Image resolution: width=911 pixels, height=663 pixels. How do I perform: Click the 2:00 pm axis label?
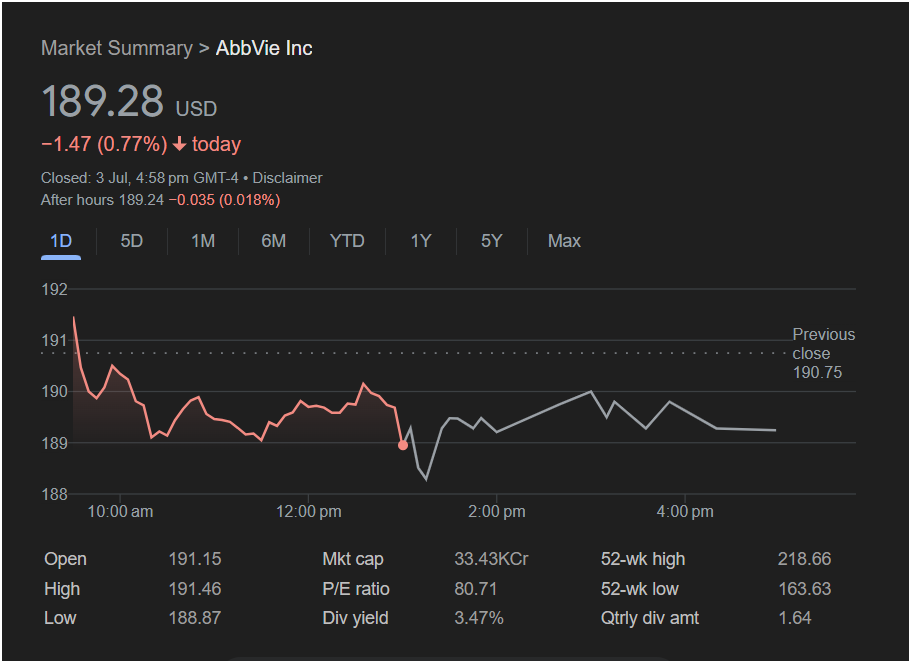coord(497,511)
